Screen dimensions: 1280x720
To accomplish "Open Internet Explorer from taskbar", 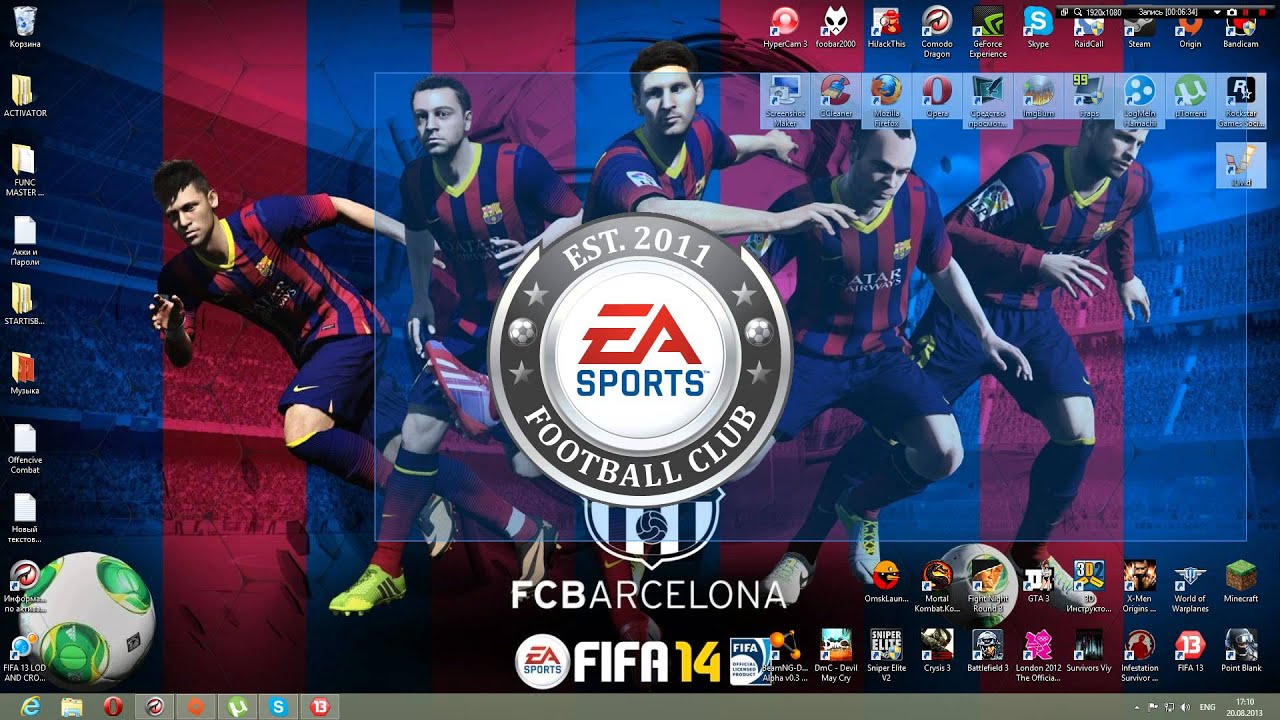I will [x=30, y=706].
